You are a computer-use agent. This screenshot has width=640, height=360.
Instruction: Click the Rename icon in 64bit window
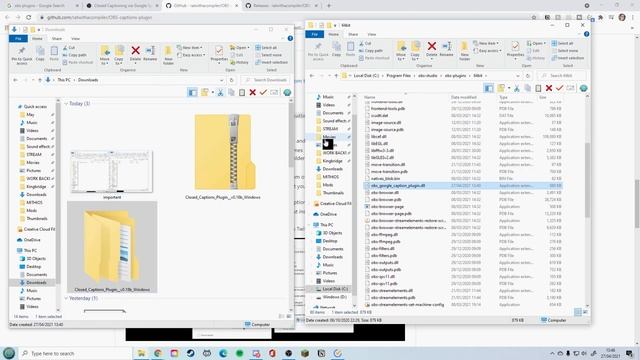pos(447,49)
